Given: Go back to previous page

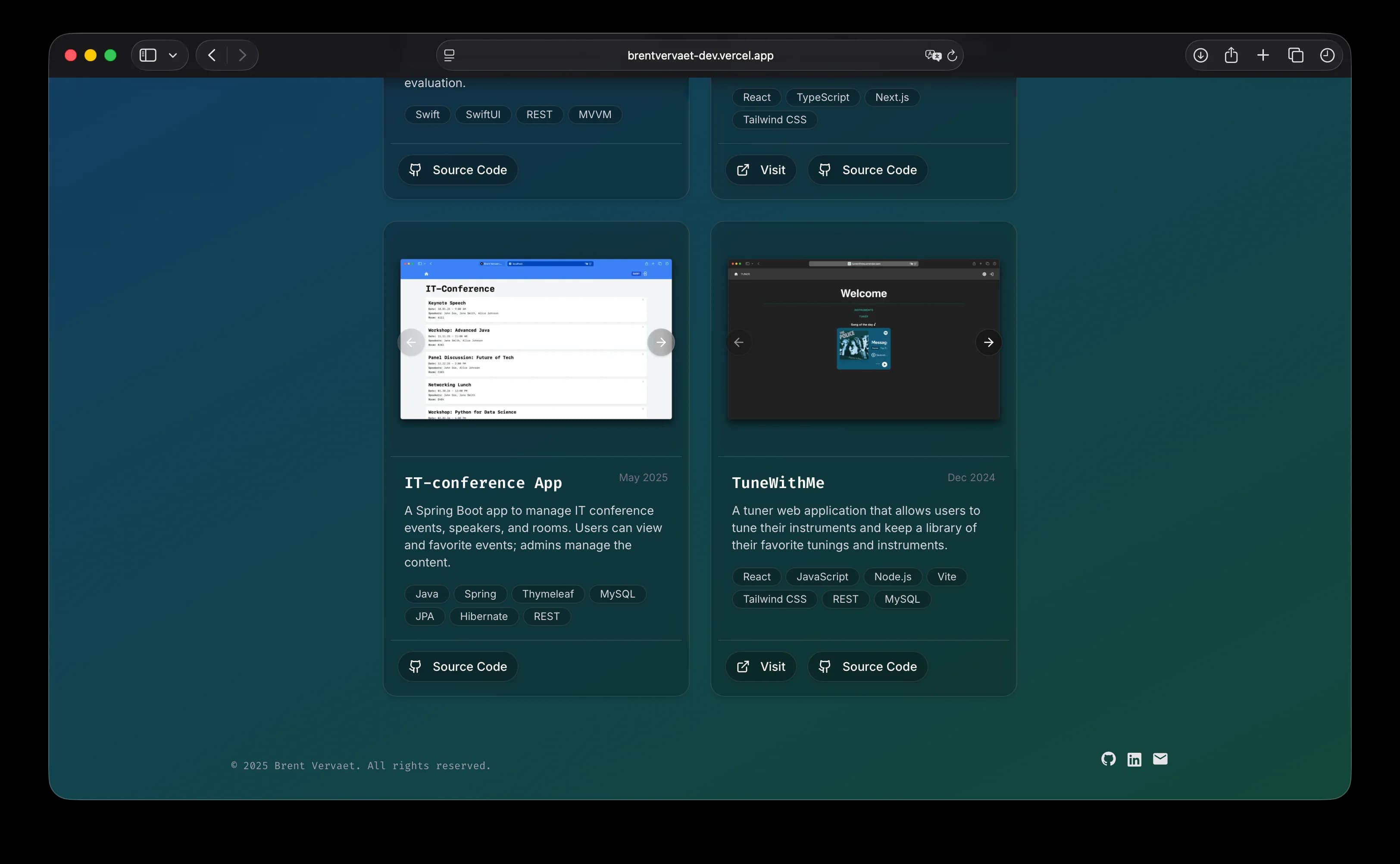Looking at the screenshot, I should coord(212,56).
